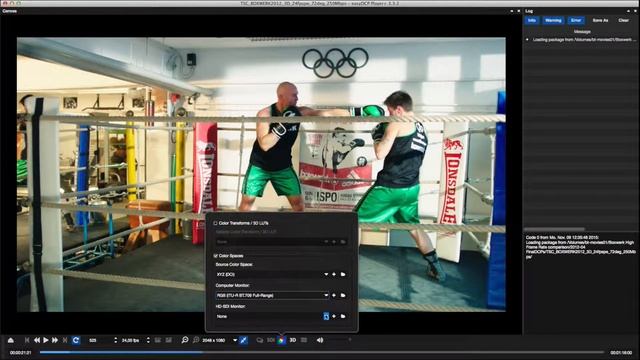Jump to the last frame
This screenshot has height=360, width=640.
click(x=65, y=340)
